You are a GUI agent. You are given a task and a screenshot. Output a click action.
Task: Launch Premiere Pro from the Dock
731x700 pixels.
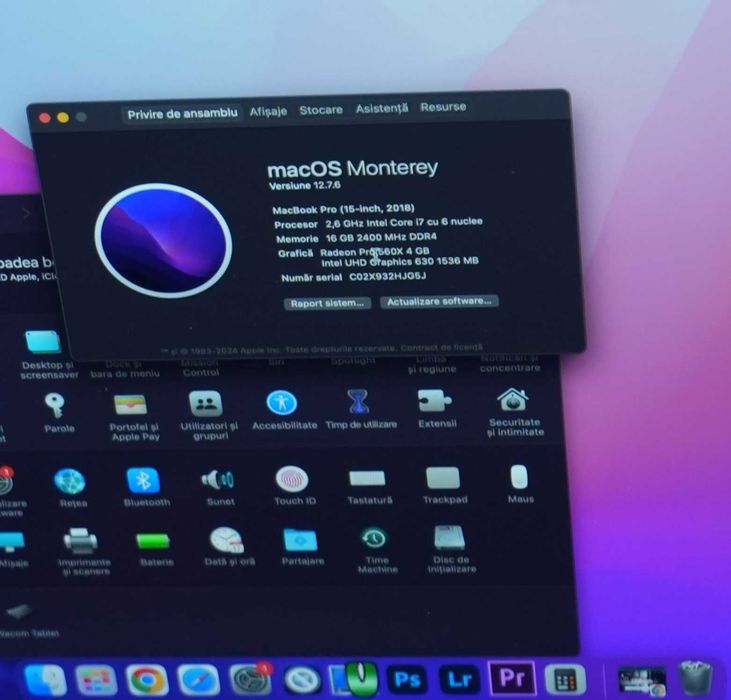click(511, 677)
